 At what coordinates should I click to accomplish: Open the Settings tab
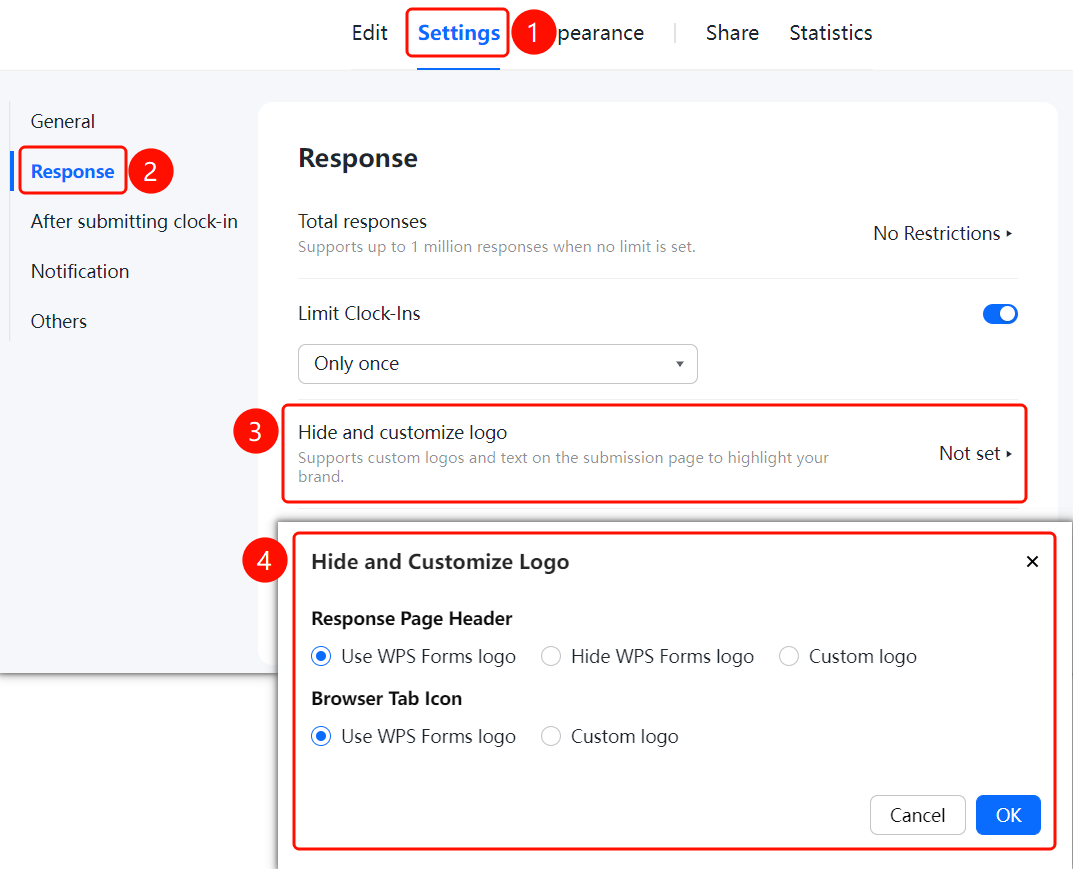458,33
